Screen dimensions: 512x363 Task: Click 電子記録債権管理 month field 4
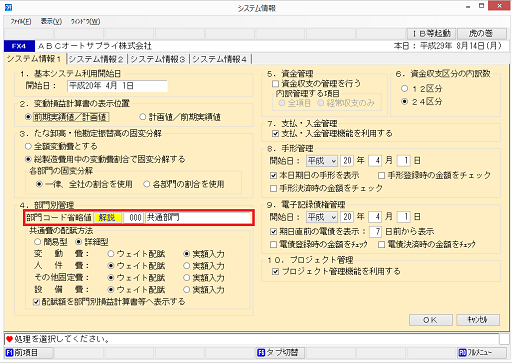(x=375, y=217)
